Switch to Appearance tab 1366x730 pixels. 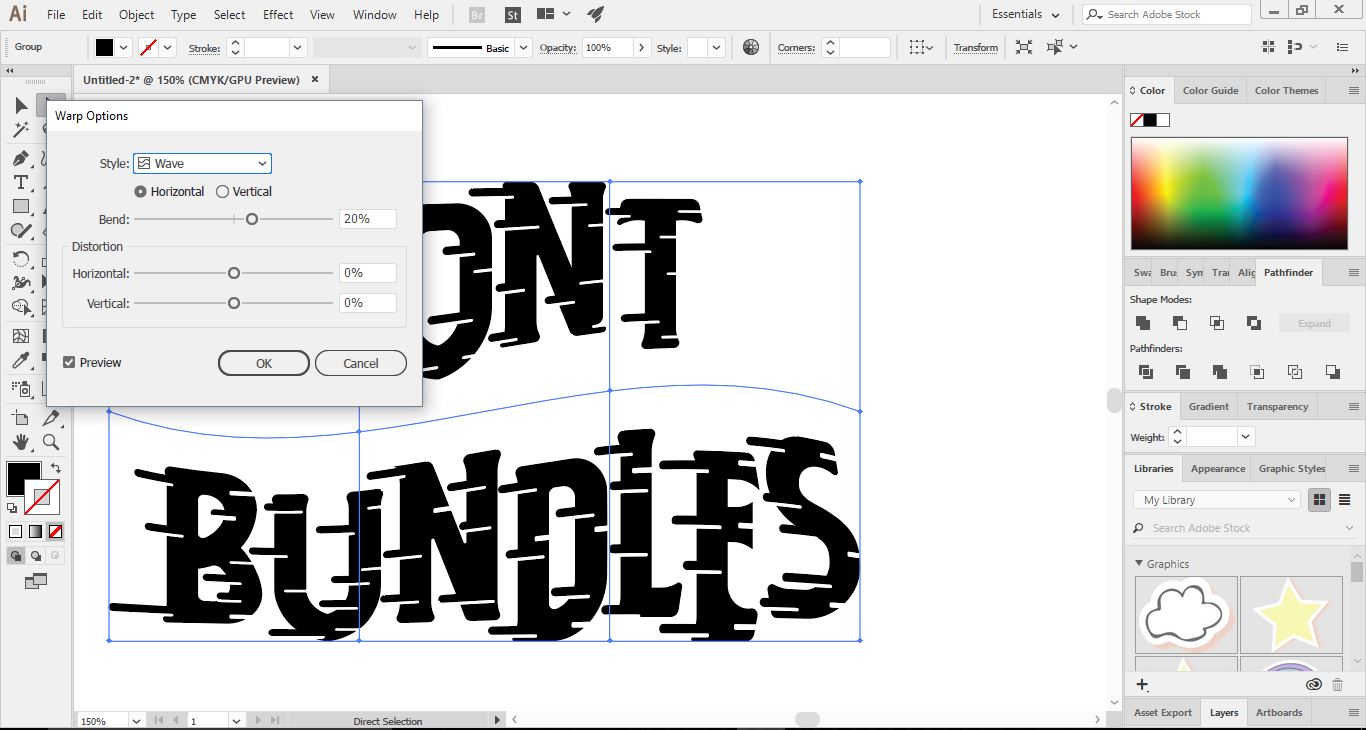click(1217, 468)
